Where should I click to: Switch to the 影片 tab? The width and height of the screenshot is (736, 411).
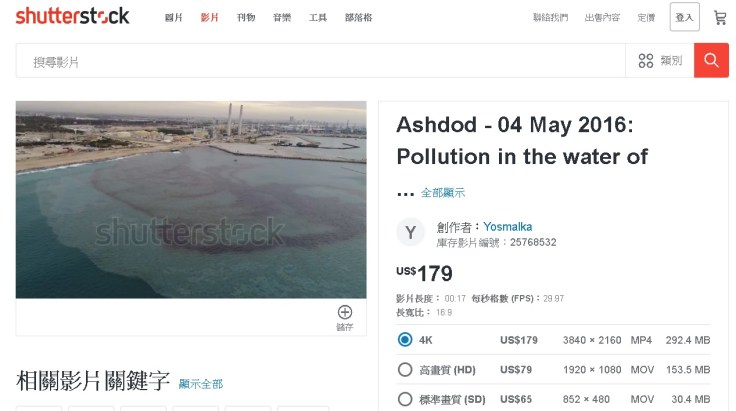[209, 18]
